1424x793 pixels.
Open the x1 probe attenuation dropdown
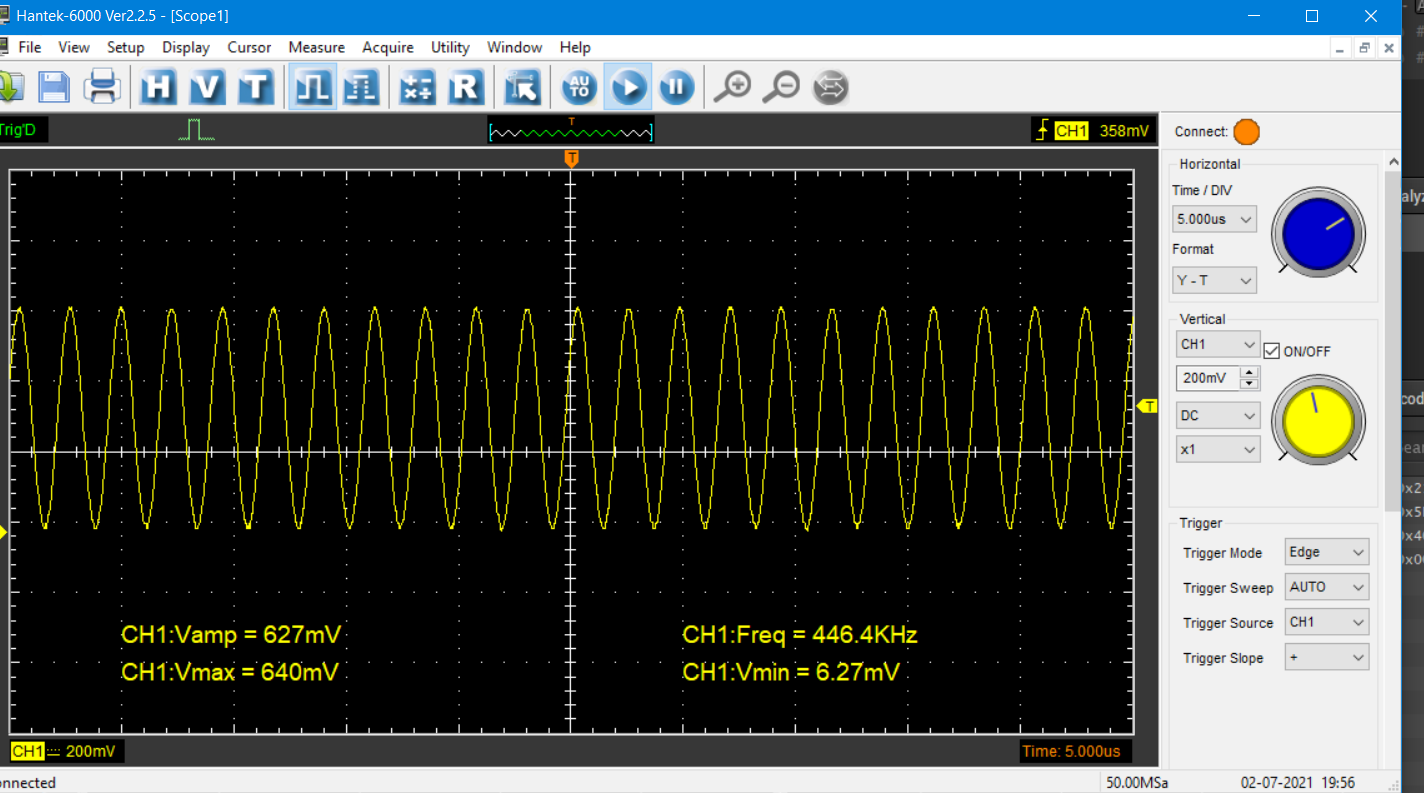pos(1218,450)
